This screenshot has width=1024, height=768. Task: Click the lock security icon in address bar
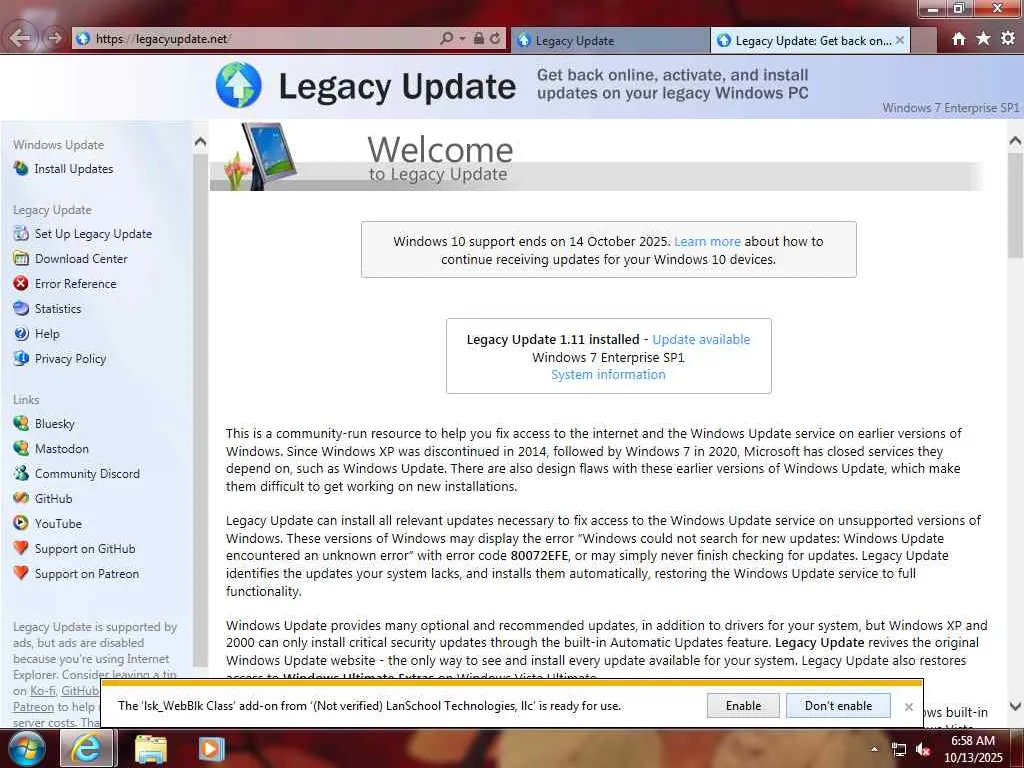(x=479, y=39)
